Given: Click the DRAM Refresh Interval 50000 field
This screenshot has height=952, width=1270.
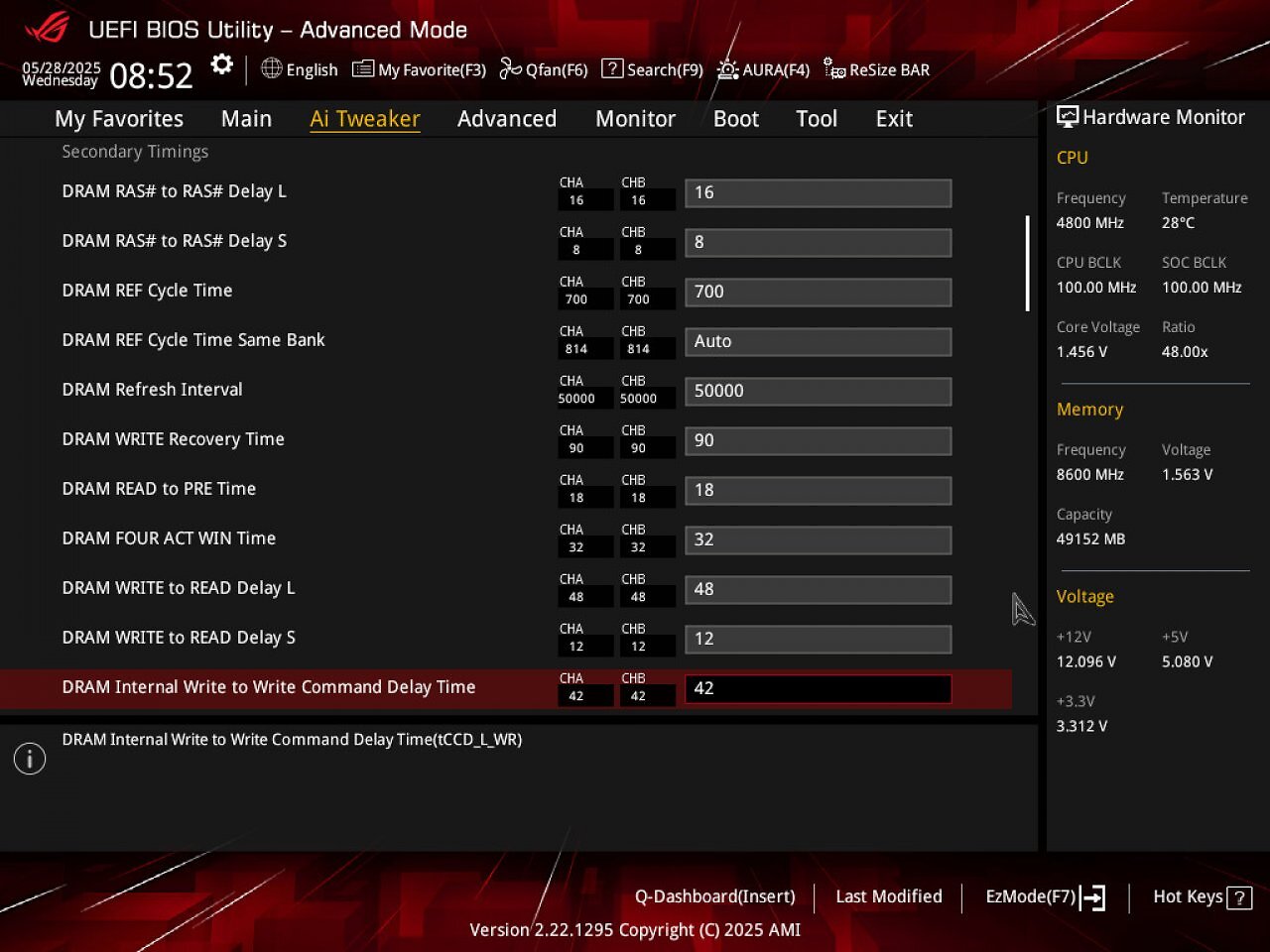Looking at the screenshot, I should pyautogui.click(x=819, y=391).
